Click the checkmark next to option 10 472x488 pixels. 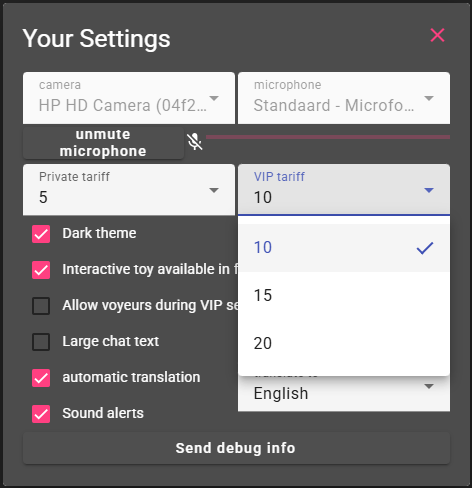point(425,248)
